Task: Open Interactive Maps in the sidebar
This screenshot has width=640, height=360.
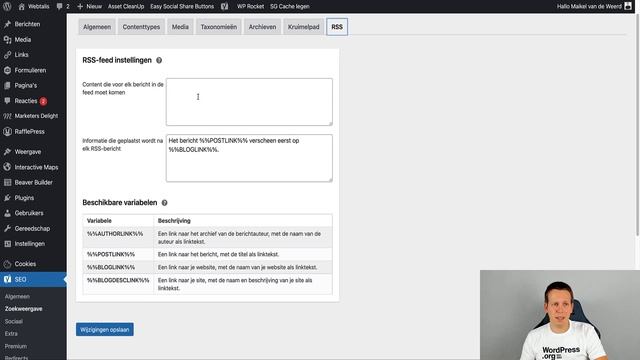Action: click(36, 167)
